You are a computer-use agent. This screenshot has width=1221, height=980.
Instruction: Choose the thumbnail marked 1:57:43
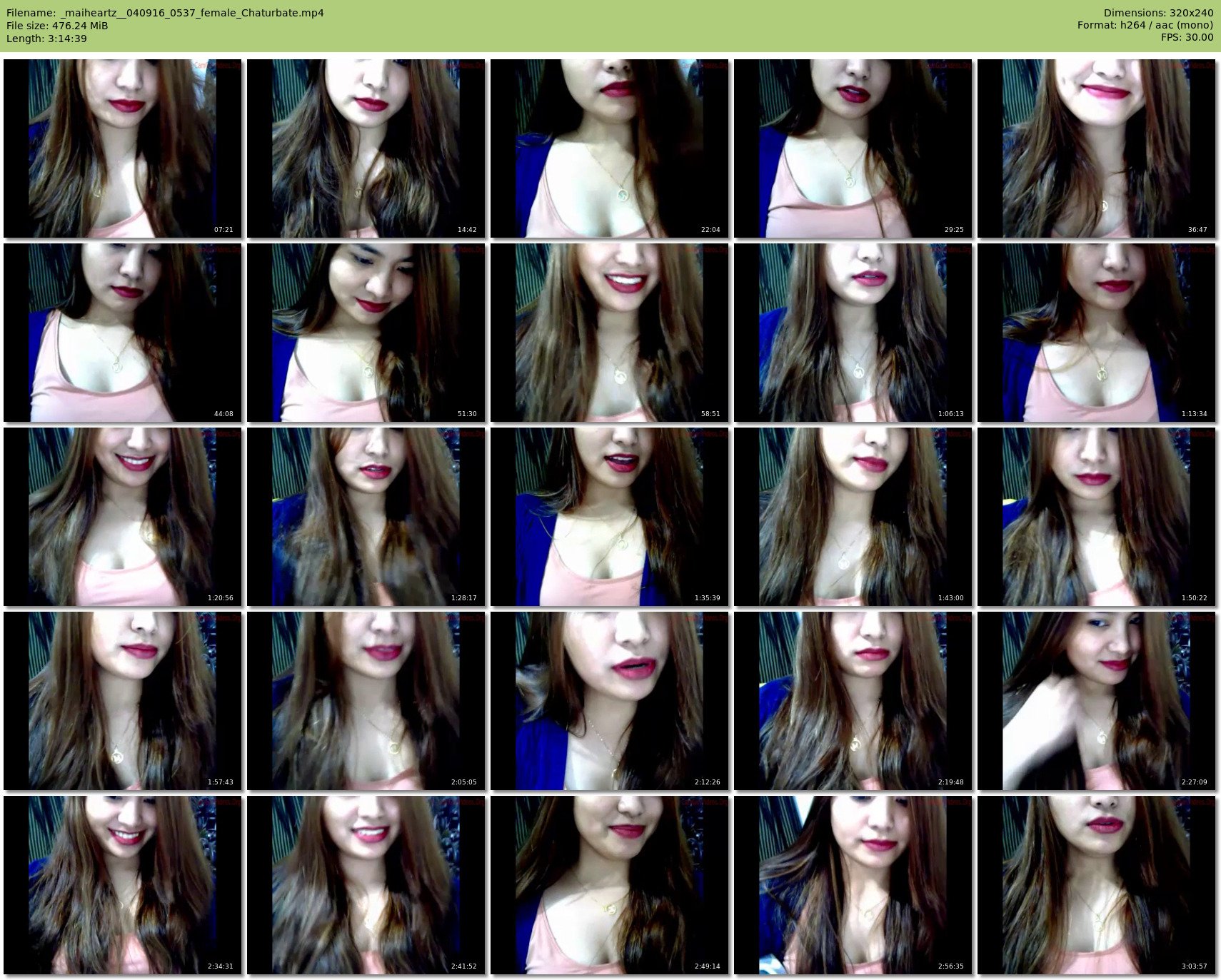[122, 701]
